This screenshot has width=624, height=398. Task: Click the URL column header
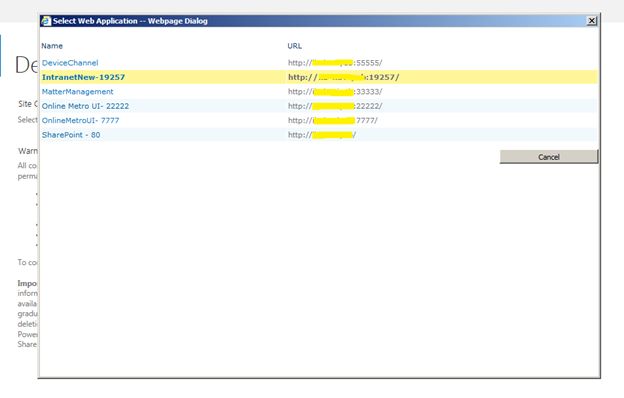[294, 46]
